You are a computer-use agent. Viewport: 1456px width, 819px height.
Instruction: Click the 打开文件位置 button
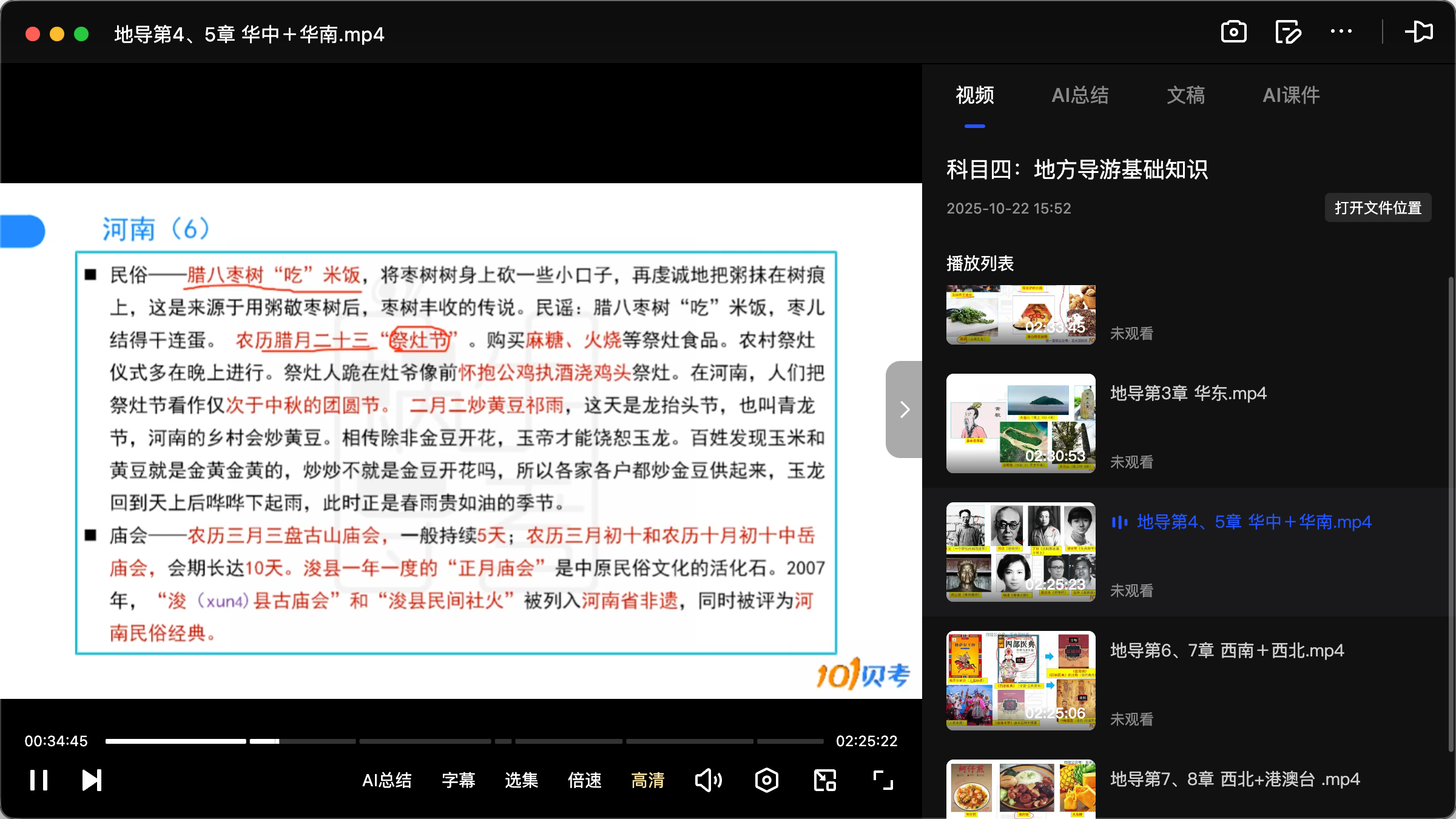click(x=1378, y=208)
